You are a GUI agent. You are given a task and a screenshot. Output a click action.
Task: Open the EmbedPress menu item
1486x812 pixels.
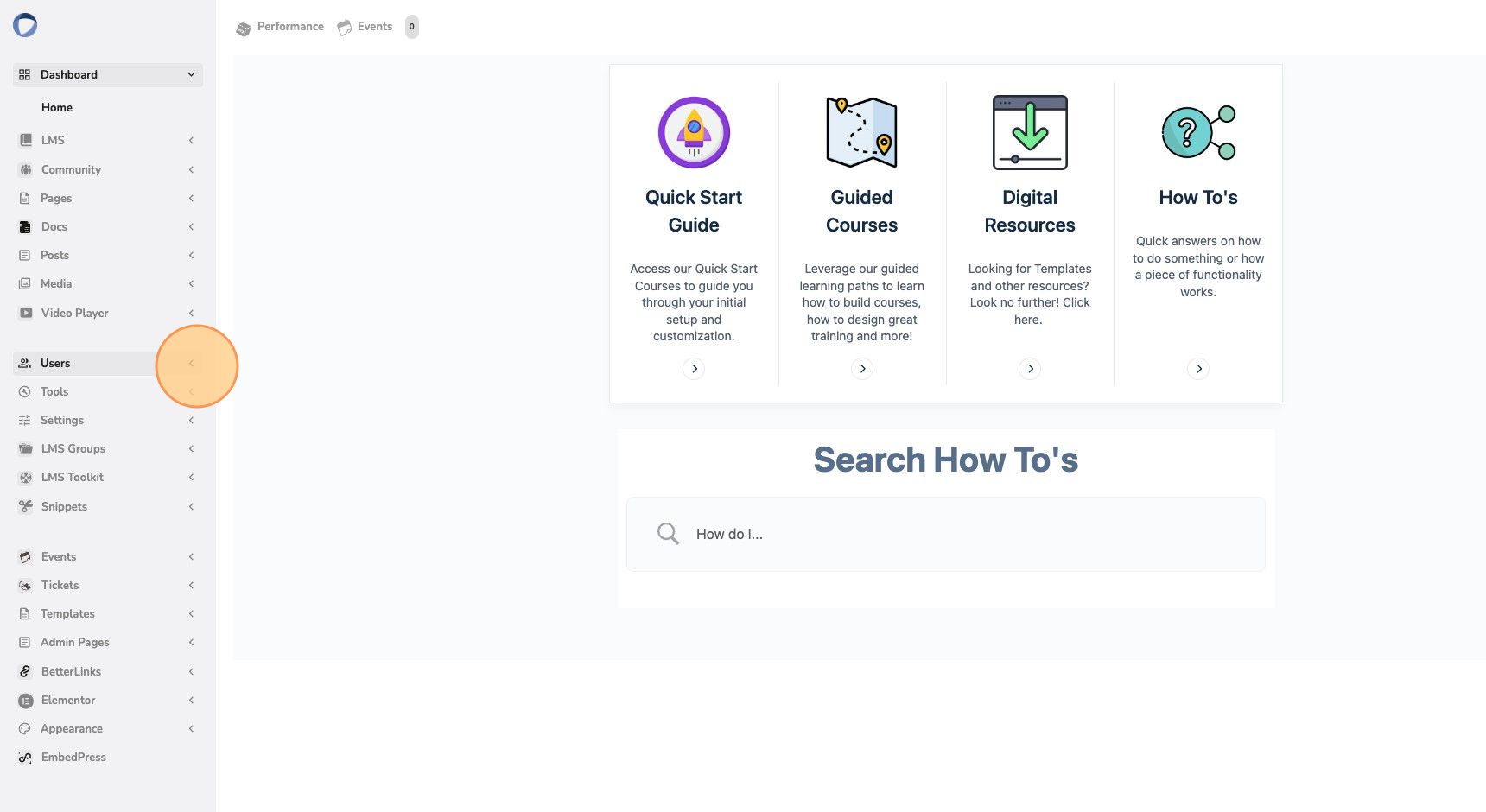click(x=108, y=757)
